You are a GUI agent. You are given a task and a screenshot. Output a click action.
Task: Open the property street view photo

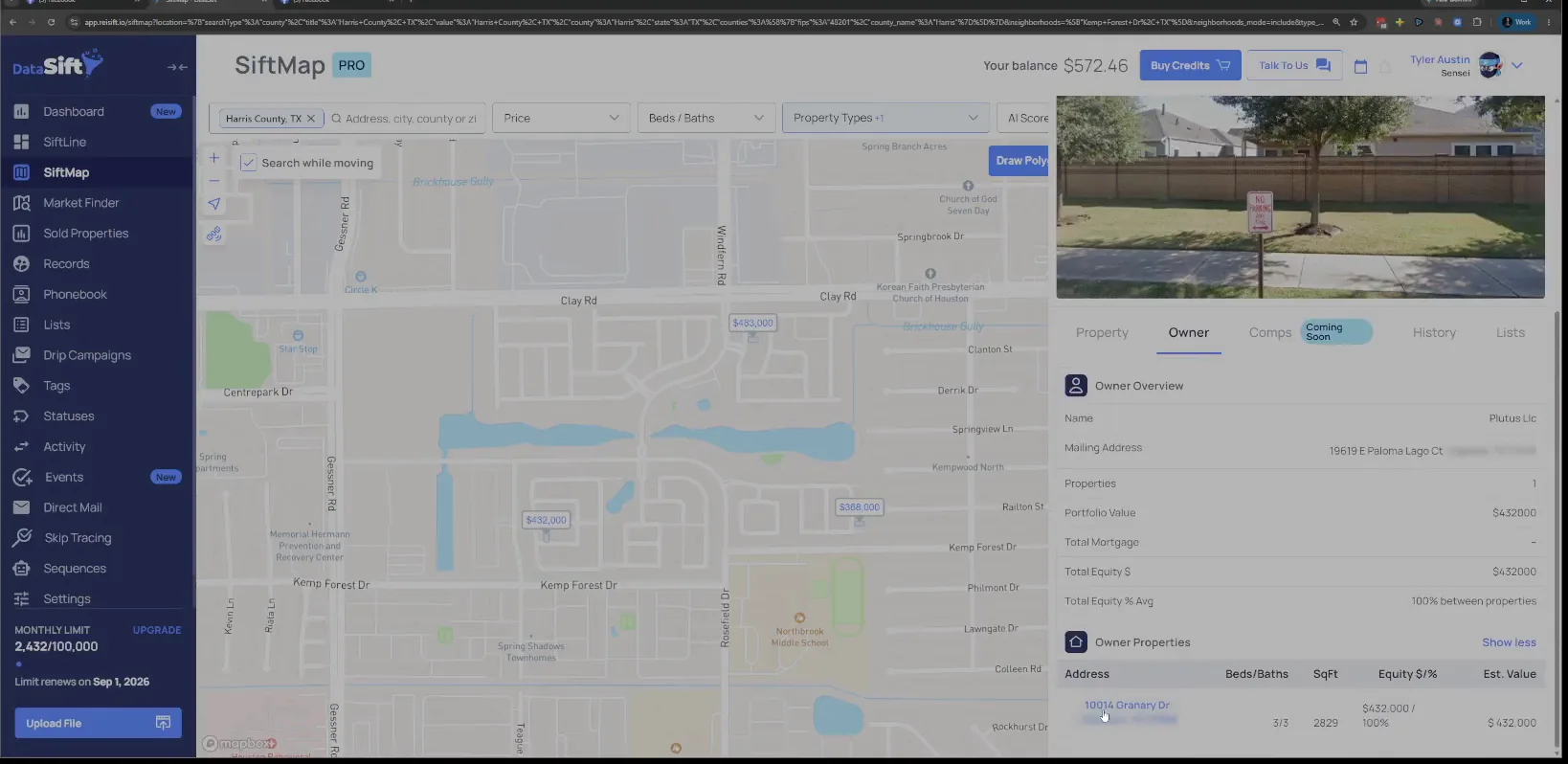tap(1300, 196)
